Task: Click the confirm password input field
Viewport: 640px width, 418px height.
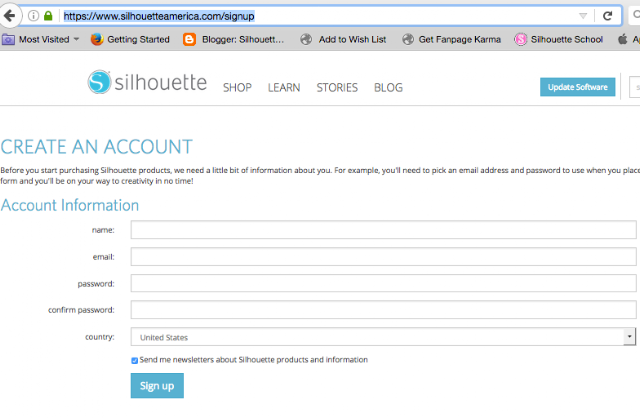Action: pyautogui.click(x=383, y=310)
